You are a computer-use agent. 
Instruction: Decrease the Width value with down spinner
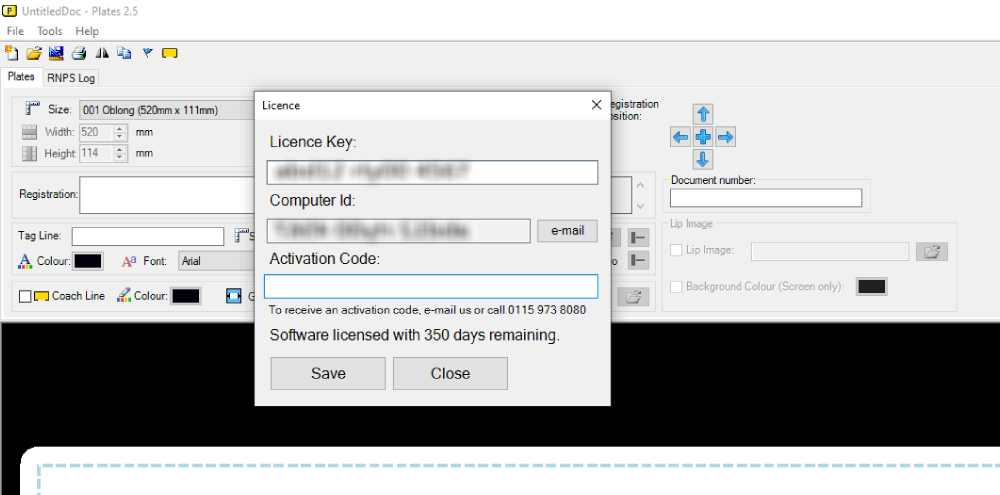120,137
